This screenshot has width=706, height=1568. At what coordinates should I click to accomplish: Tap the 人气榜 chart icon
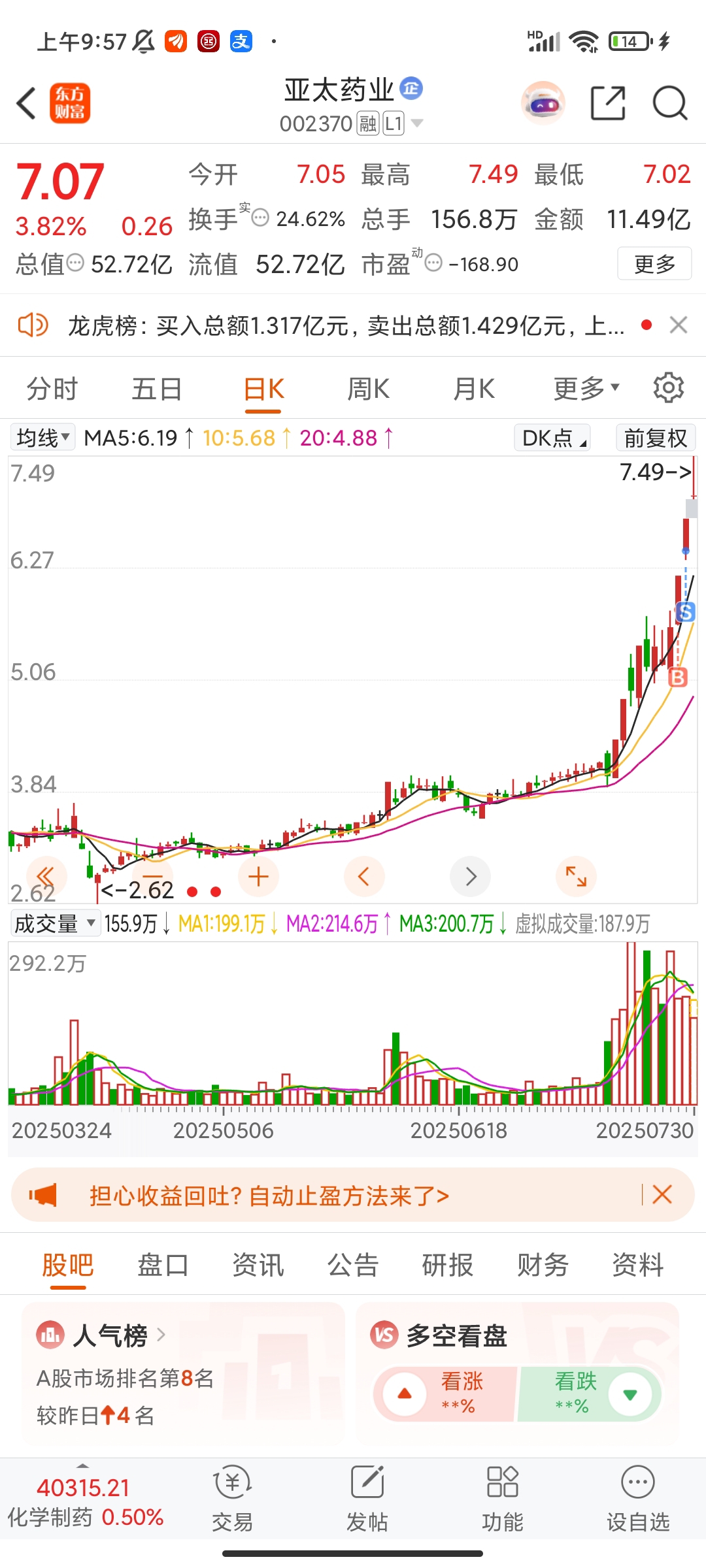tap(50, 1335)
